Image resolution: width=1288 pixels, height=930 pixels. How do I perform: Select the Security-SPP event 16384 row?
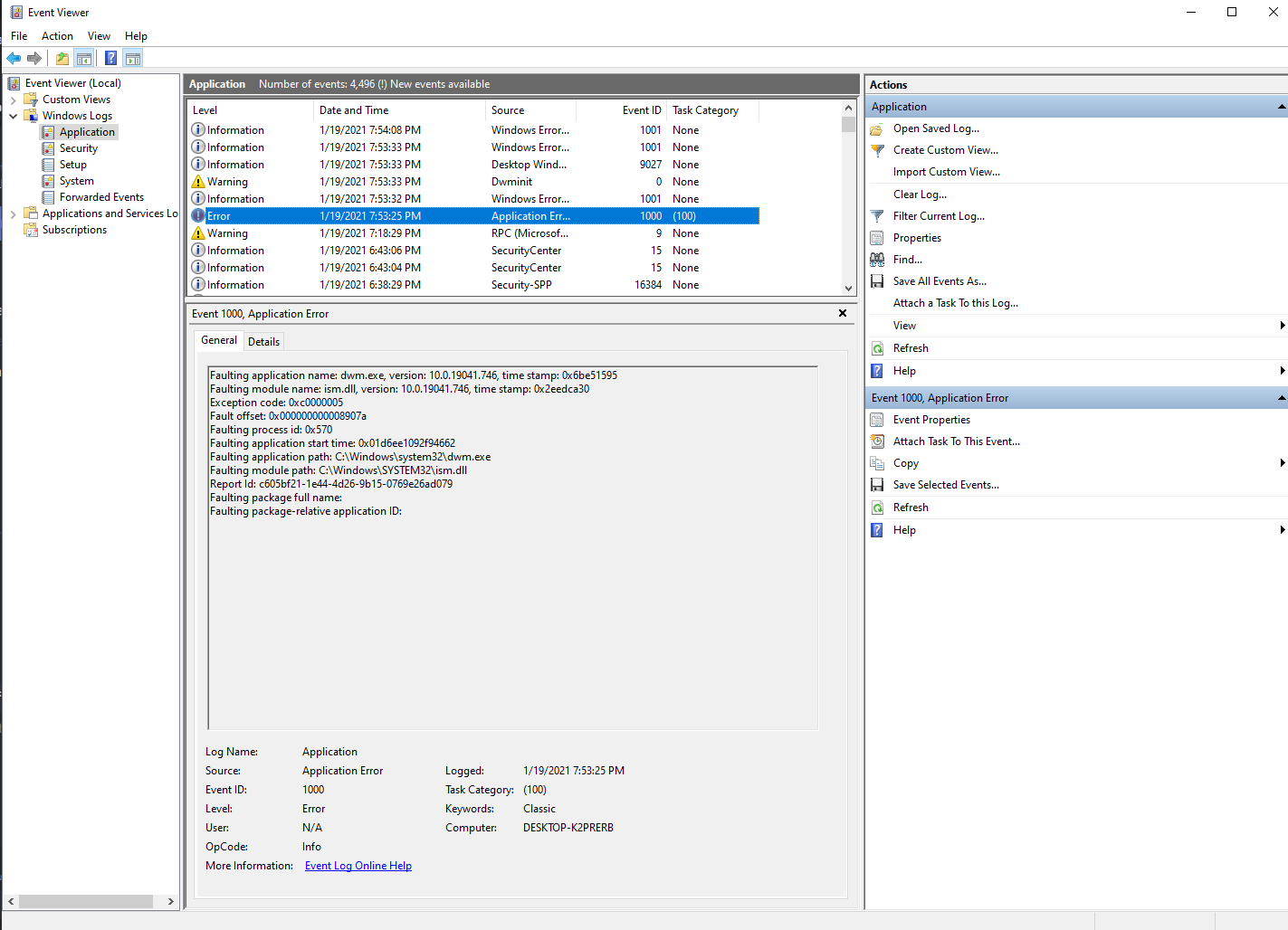[x=473, y=285]
